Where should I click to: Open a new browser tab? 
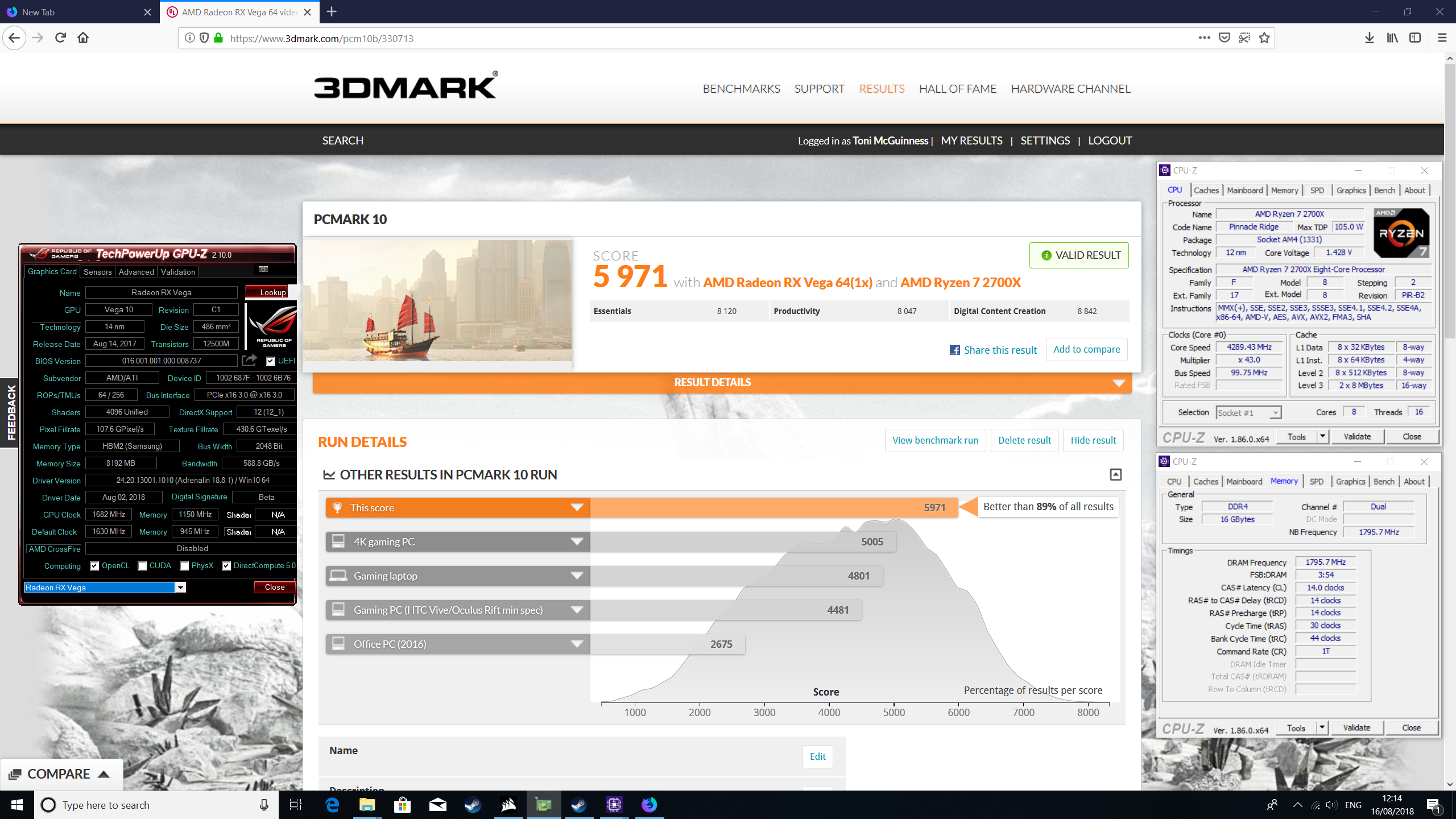tap(332, 11)
